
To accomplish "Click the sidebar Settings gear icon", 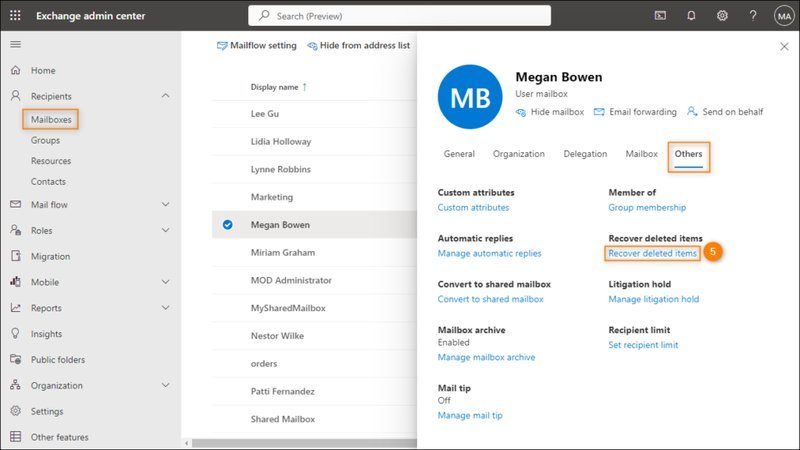I will [x=16, y=411].
